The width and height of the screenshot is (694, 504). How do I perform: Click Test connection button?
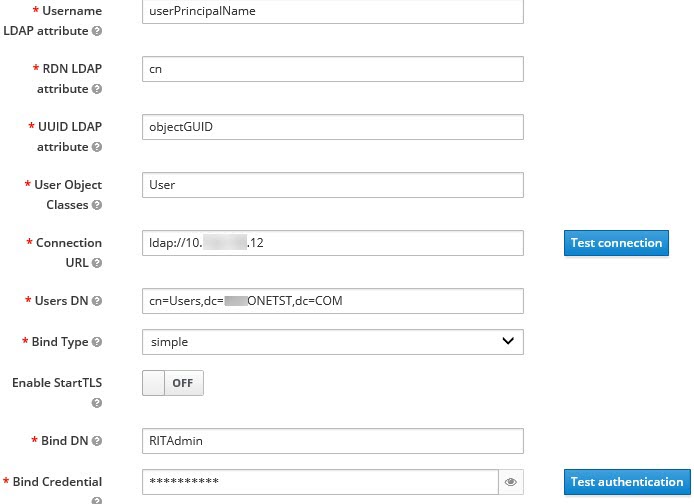pos(616,243)
